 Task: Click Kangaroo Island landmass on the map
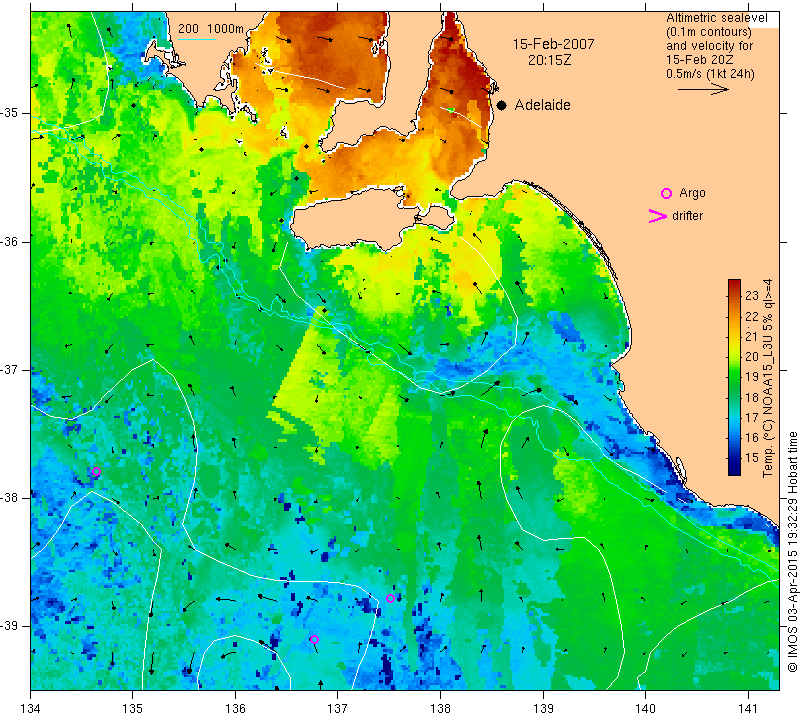tap(357, 220)
